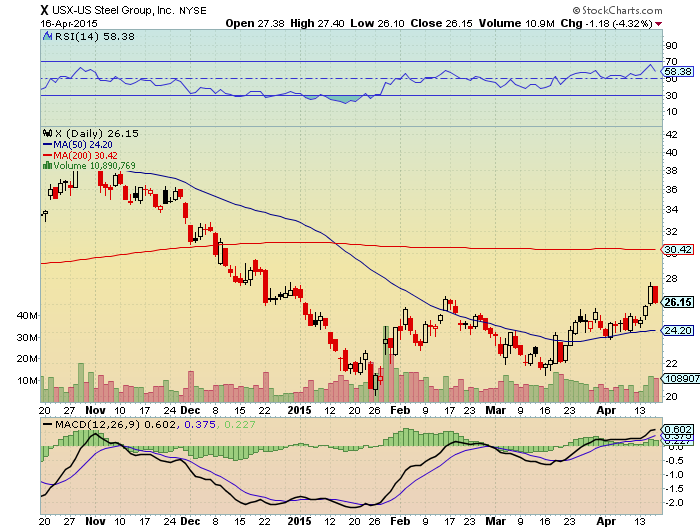Click the 'RSI(14) 58.38' label
Image resolution: width=700 pixels, height=530 pixels.
coord(95,36)
